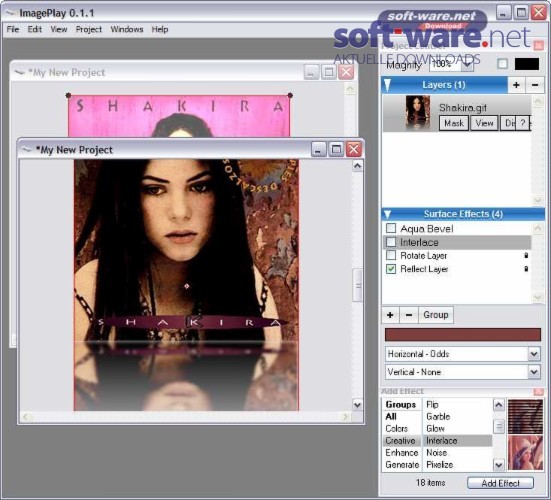
Task: Open the File menu
Action: [x=13, y=30]
